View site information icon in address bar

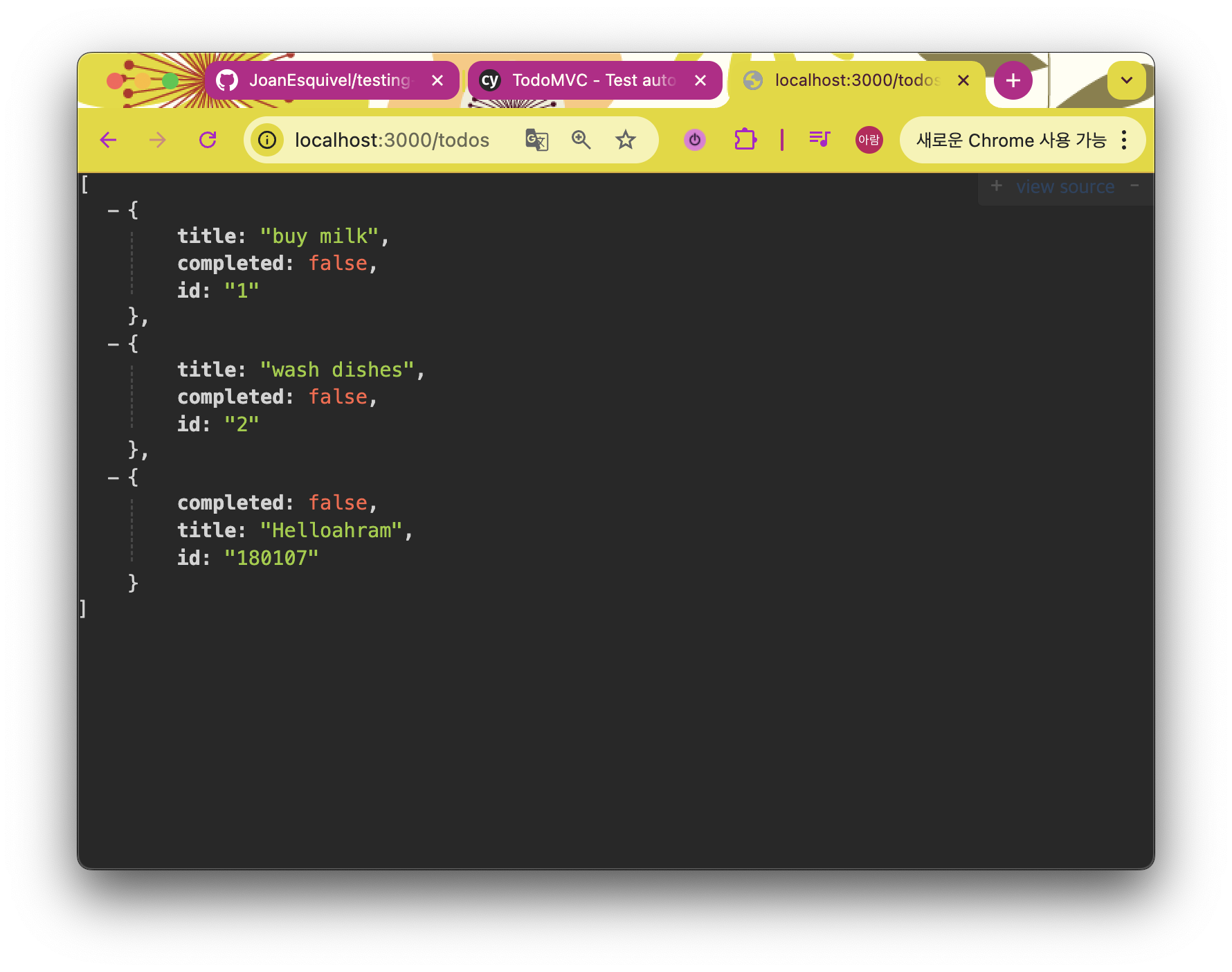(267, 141)
